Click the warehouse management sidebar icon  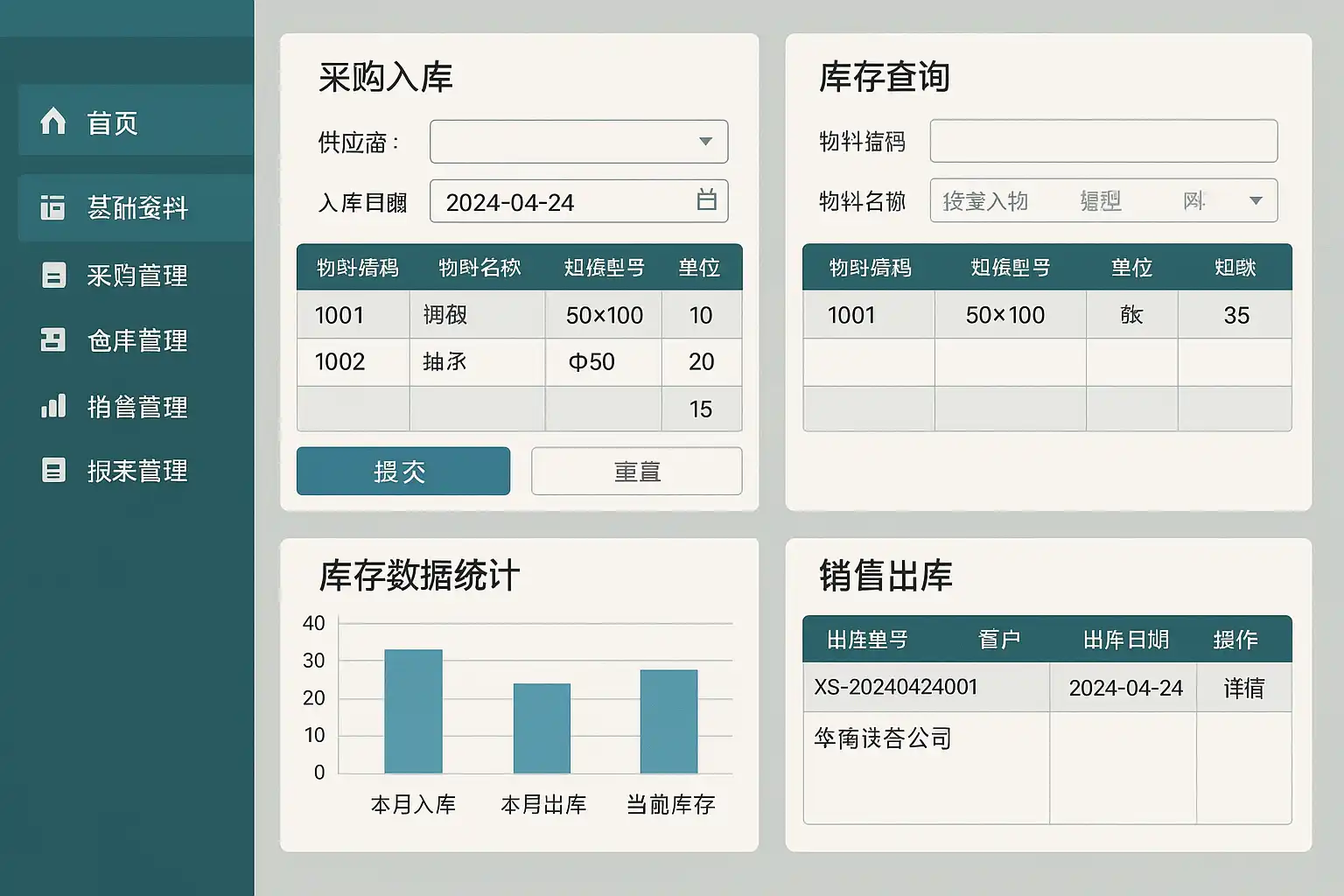click(52, 340)
